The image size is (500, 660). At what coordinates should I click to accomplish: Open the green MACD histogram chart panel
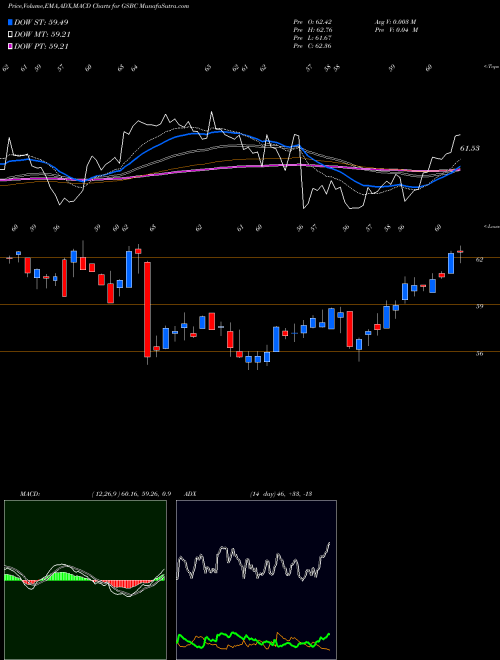pyautogui.click(x=85, y=580)
